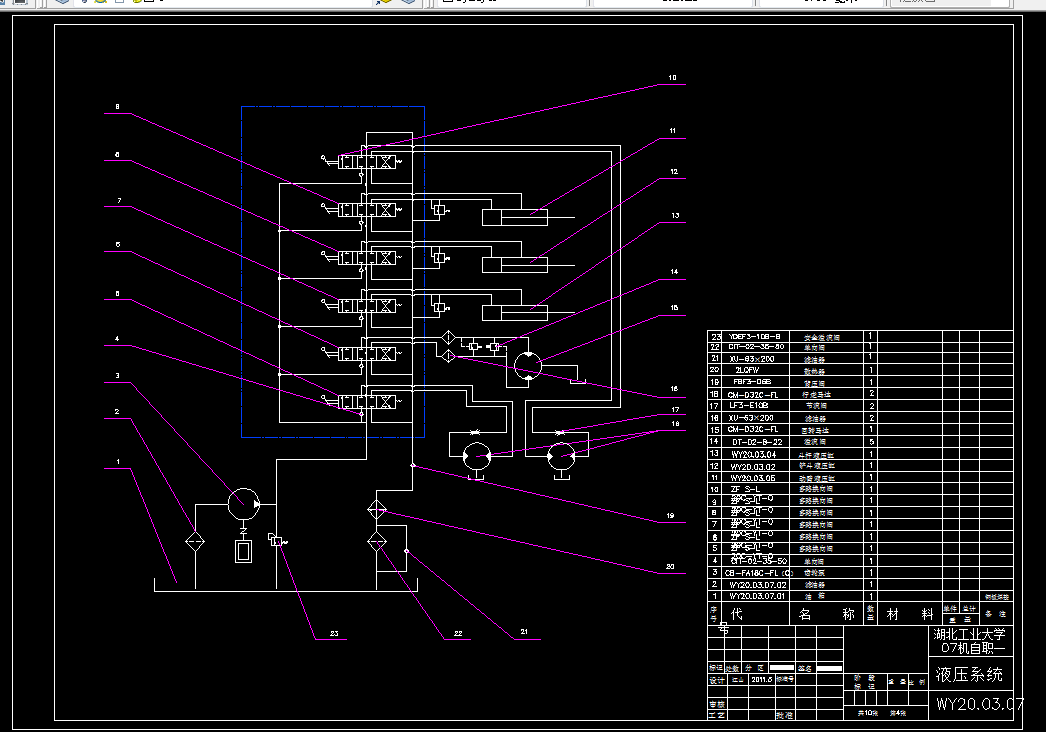Viewport: 1046px width, 732px height.
Task: Click the '设计' label in title block
Action: tap(716, 680)
